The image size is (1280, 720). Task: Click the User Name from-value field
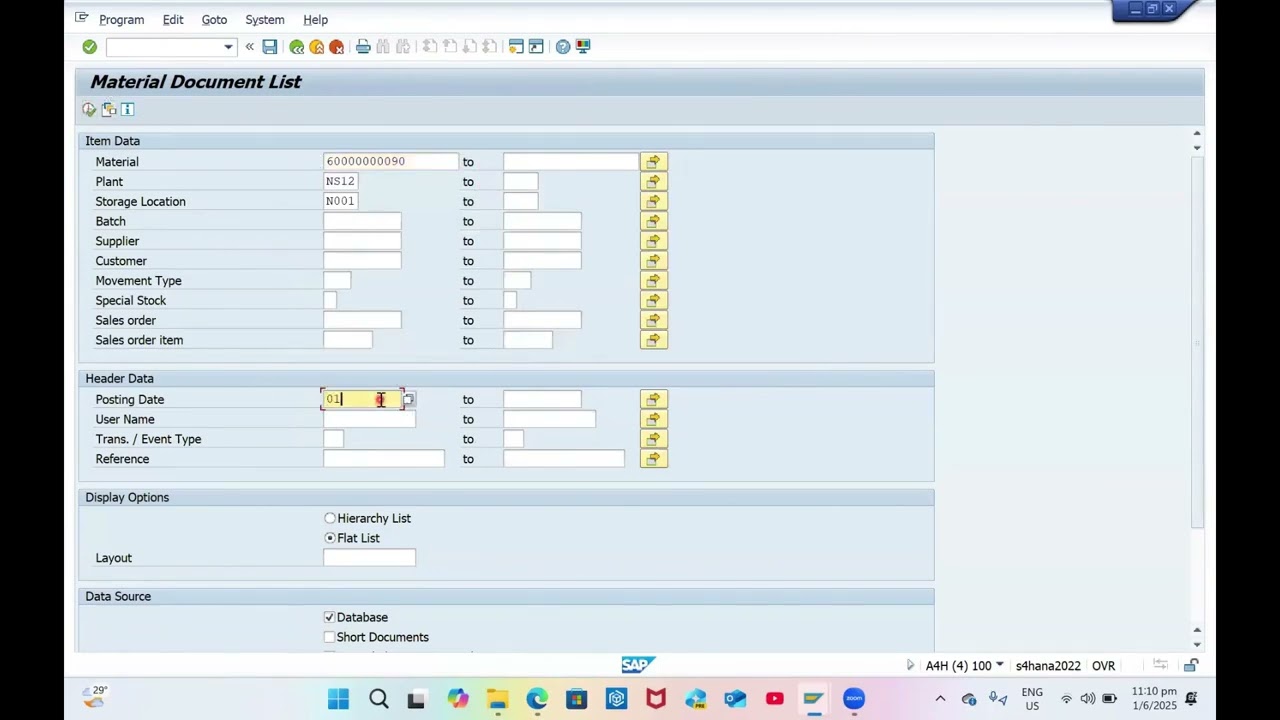[369, 419]
